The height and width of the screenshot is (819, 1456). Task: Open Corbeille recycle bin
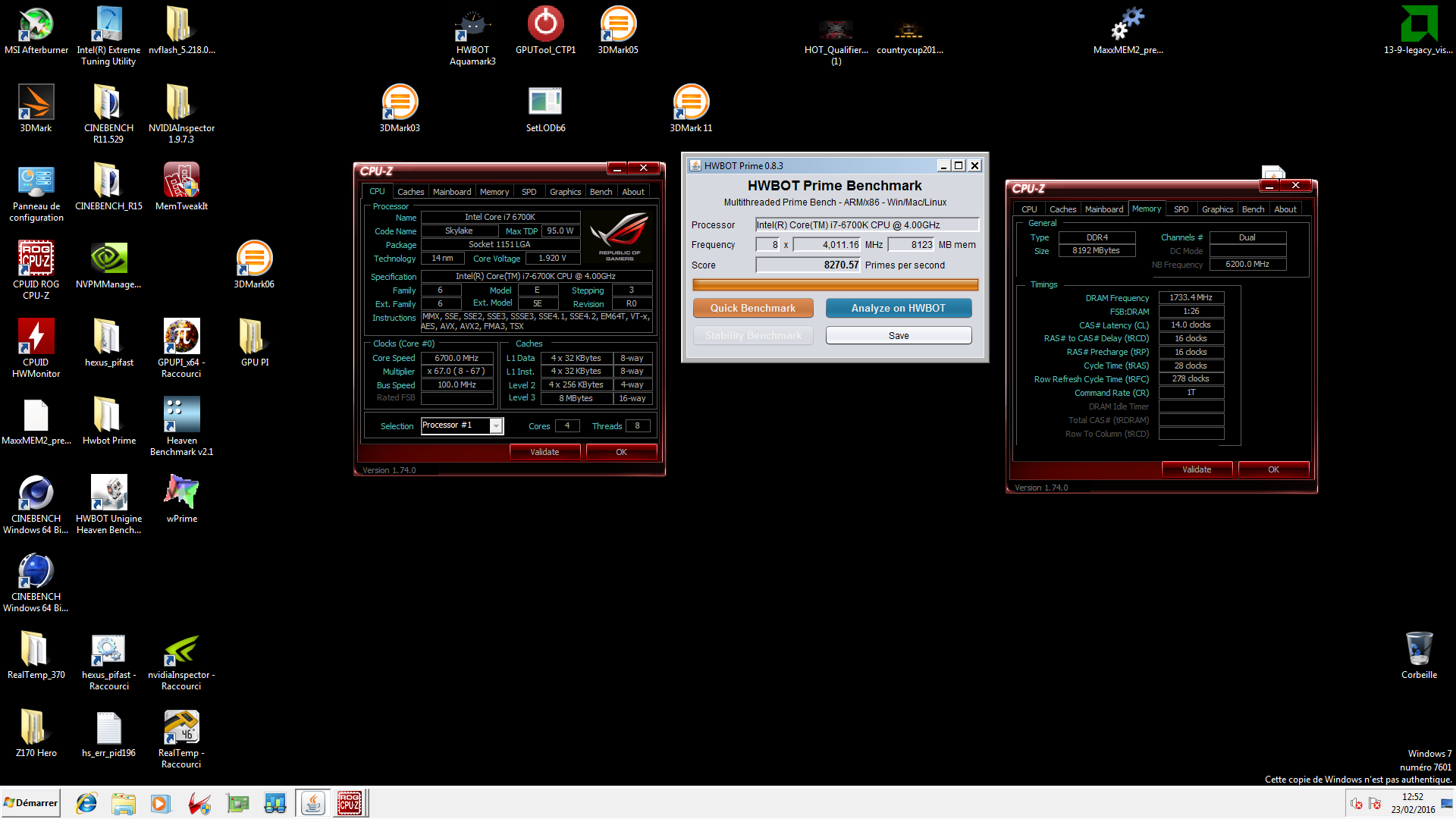coord(1419,655)
